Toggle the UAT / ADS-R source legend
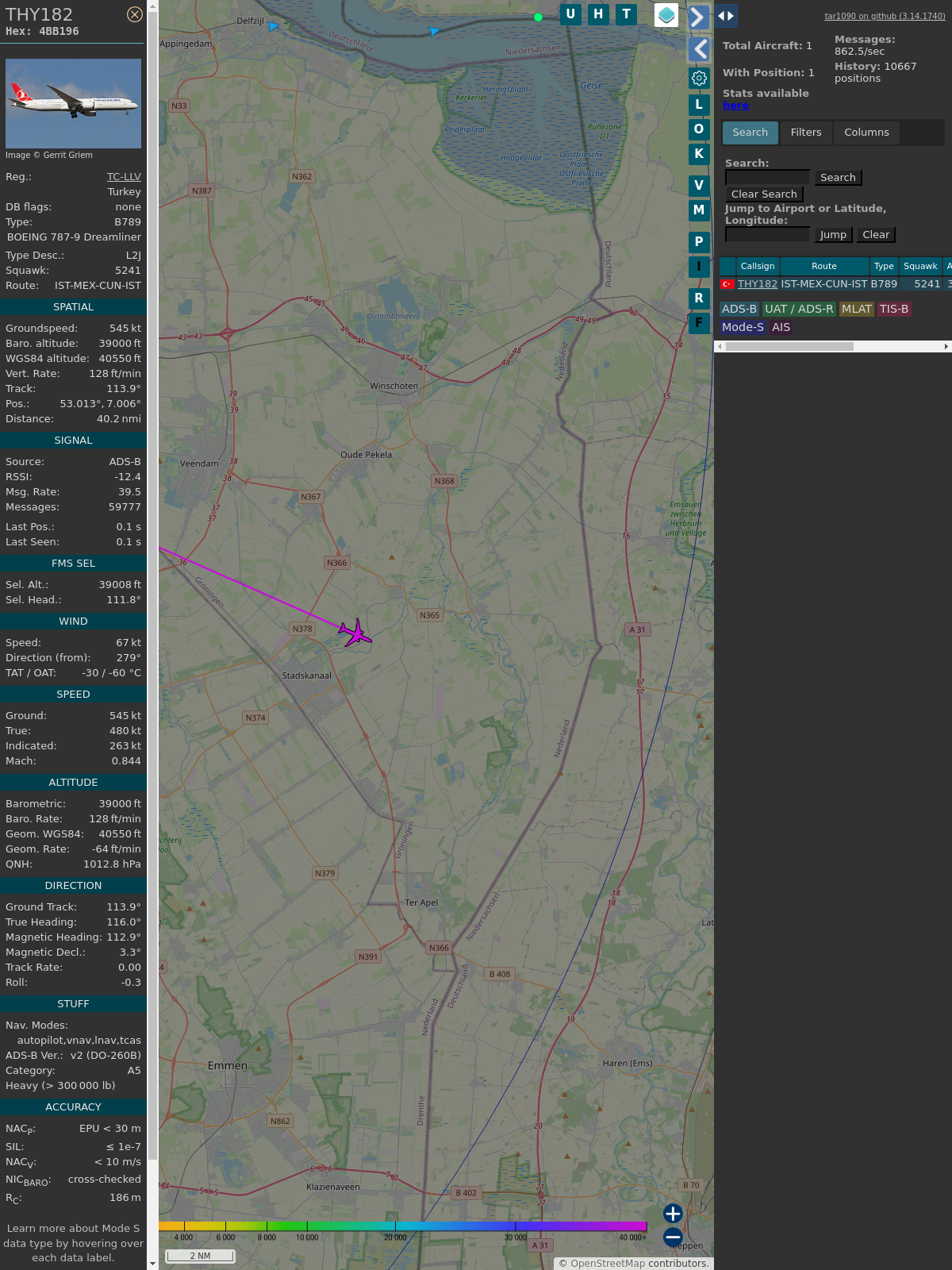 (x=799, y=310)
